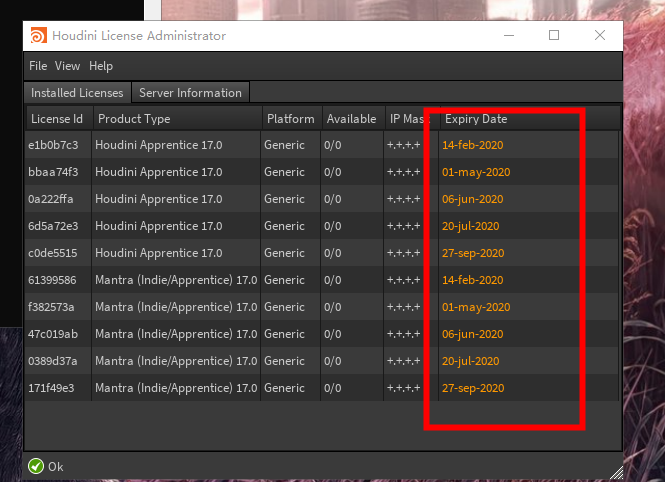Select license row 0389d37a

[322, 361]
